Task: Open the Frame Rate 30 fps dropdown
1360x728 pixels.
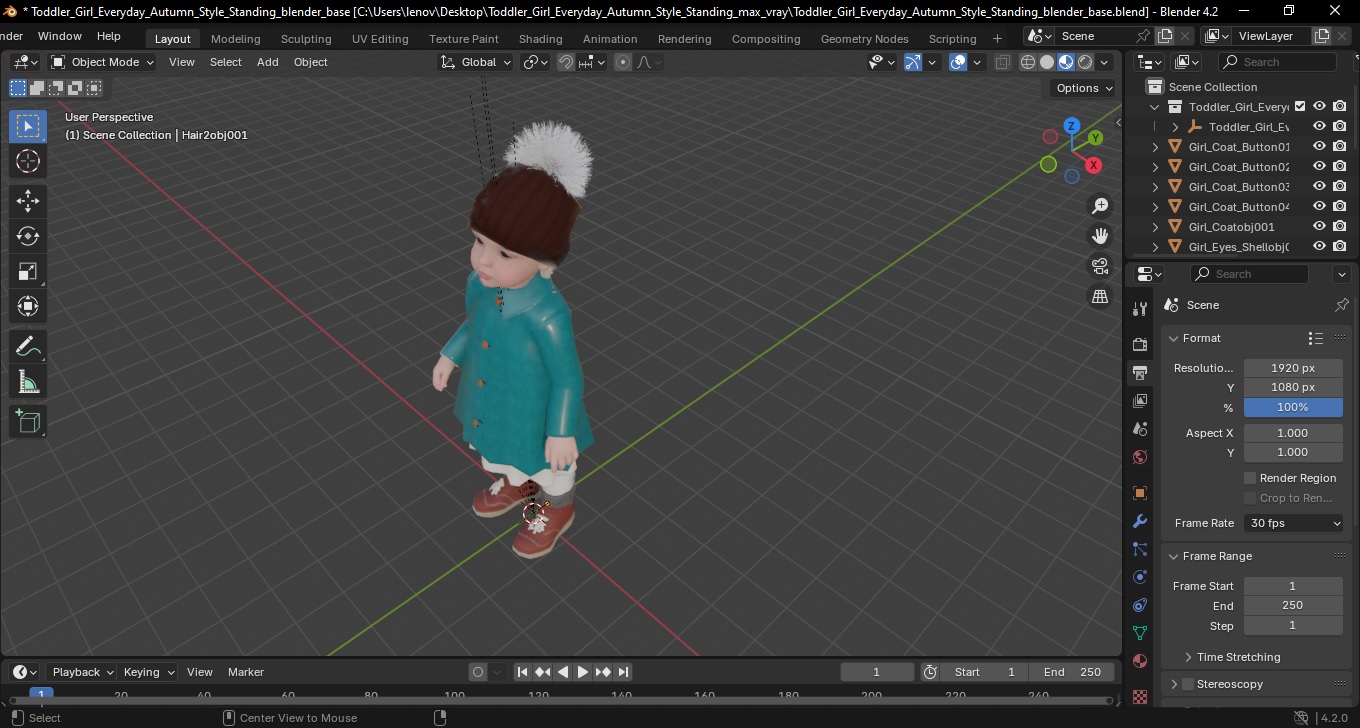Action: pyautogui.click(x=1294, y=523)
